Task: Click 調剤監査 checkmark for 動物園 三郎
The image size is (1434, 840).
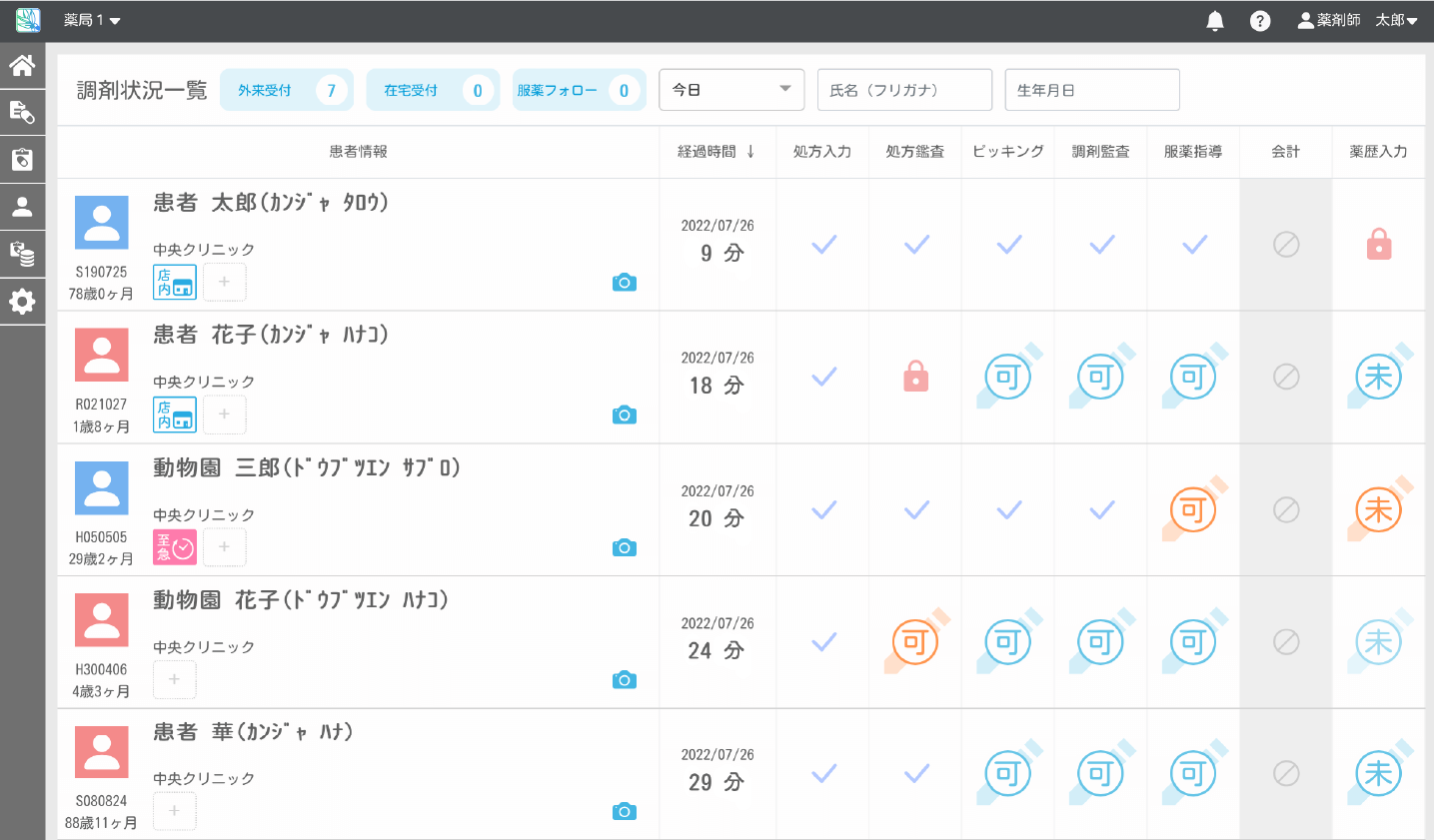Action: 1101,510
